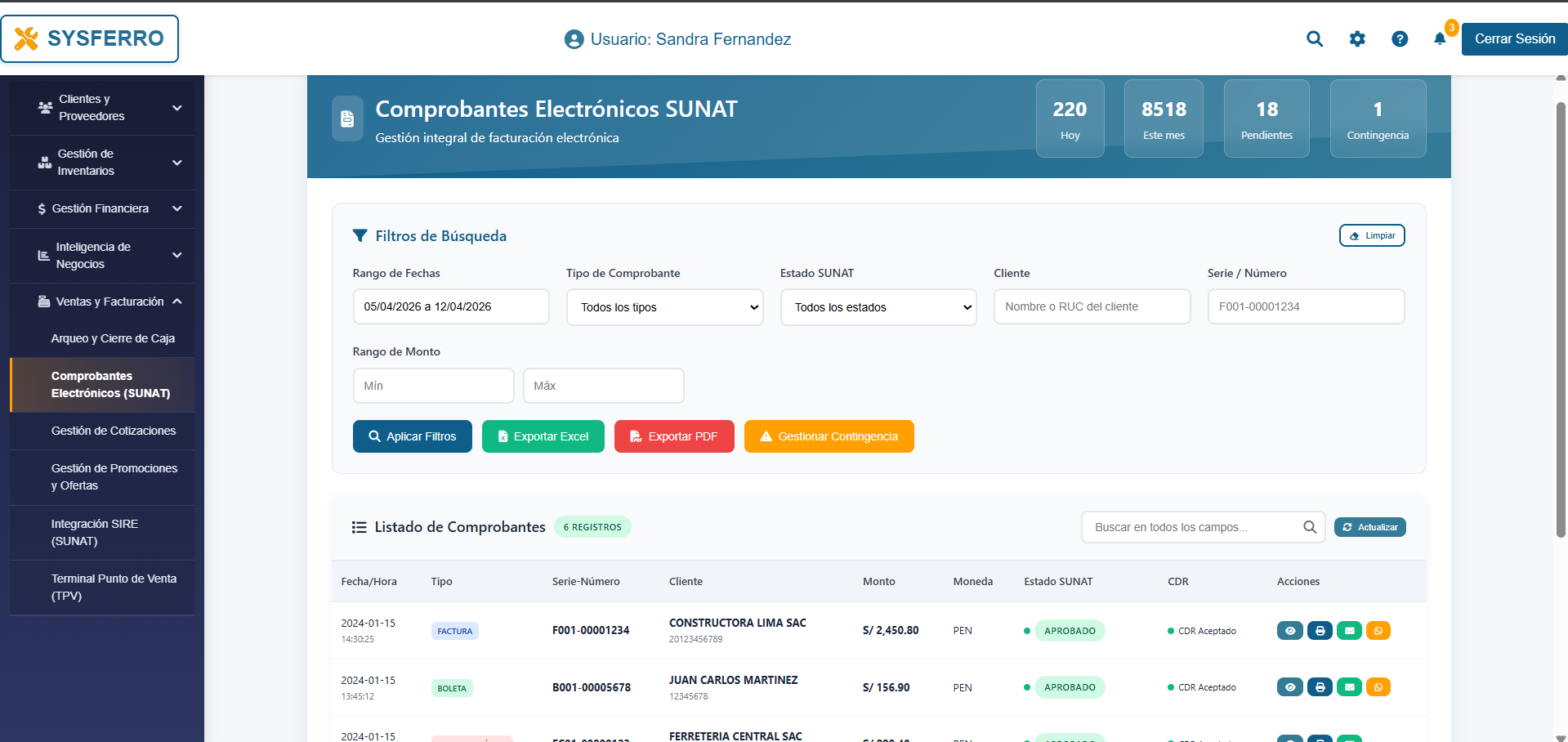Expand Inteligencia de Negocios menu

102,255
